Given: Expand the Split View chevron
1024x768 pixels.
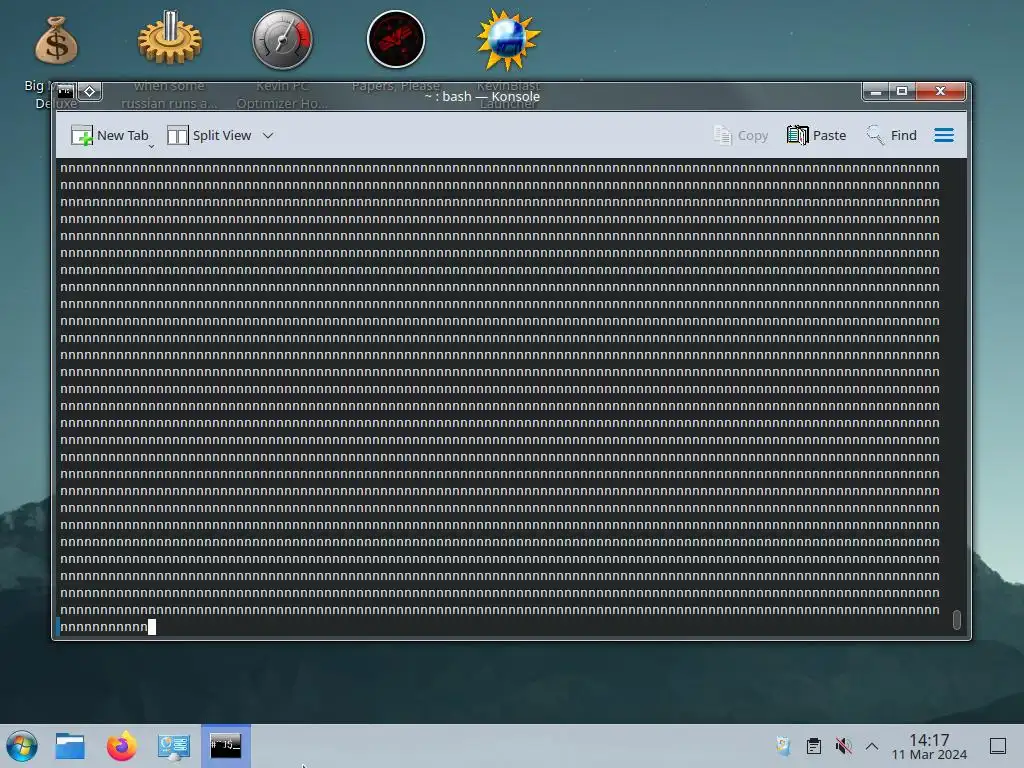Looking at the screenshot, I should [268, 135].
